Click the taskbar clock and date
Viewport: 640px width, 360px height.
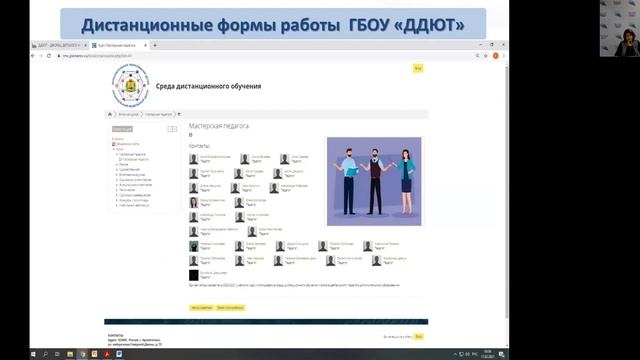488,354
